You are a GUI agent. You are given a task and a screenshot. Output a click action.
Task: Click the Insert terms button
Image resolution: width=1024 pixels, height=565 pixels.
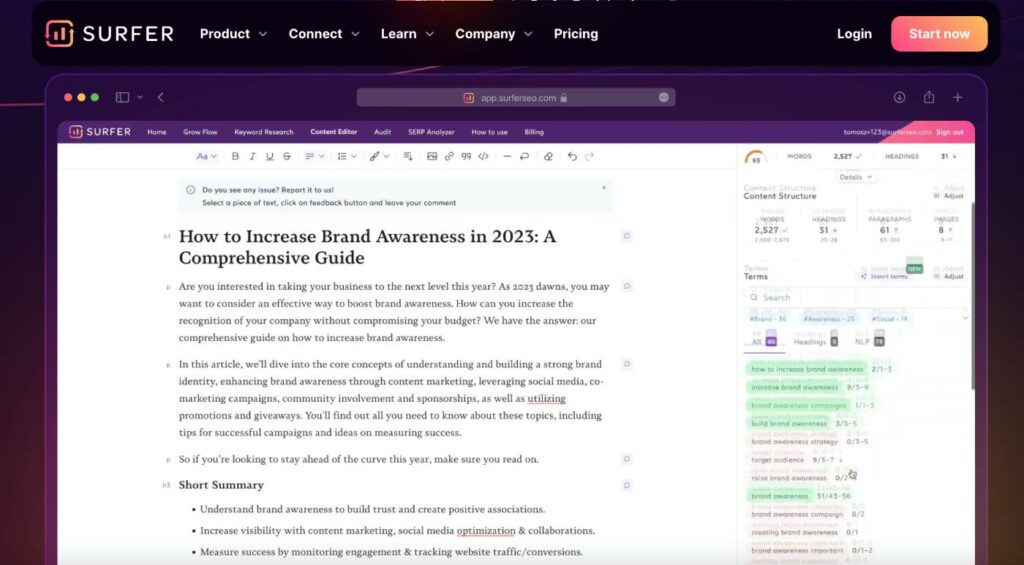pyautogui.click(x=884, y=276)
